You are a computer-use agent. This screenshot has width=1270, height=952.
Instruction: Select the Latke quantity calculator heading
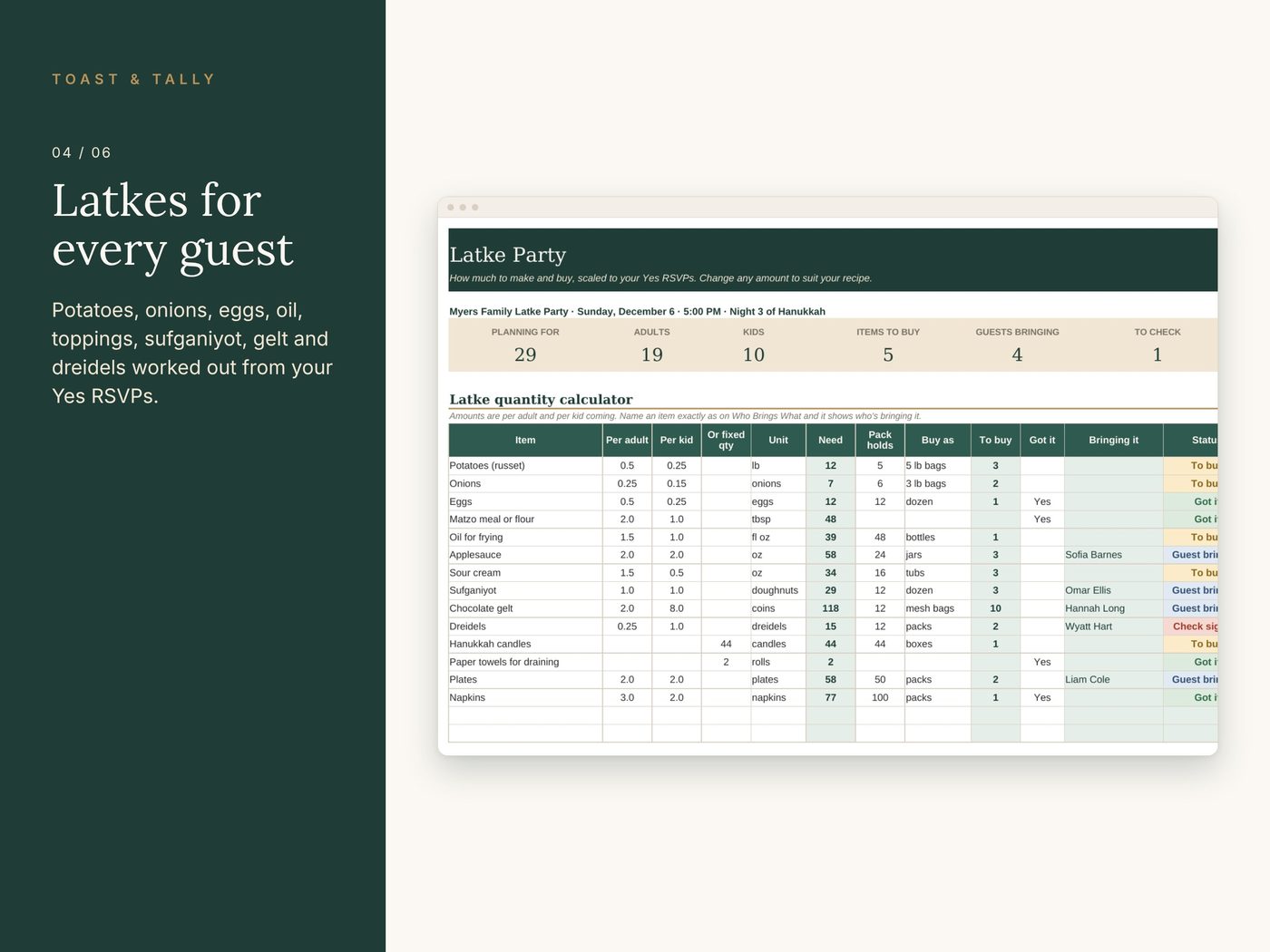tap(541, 400)
